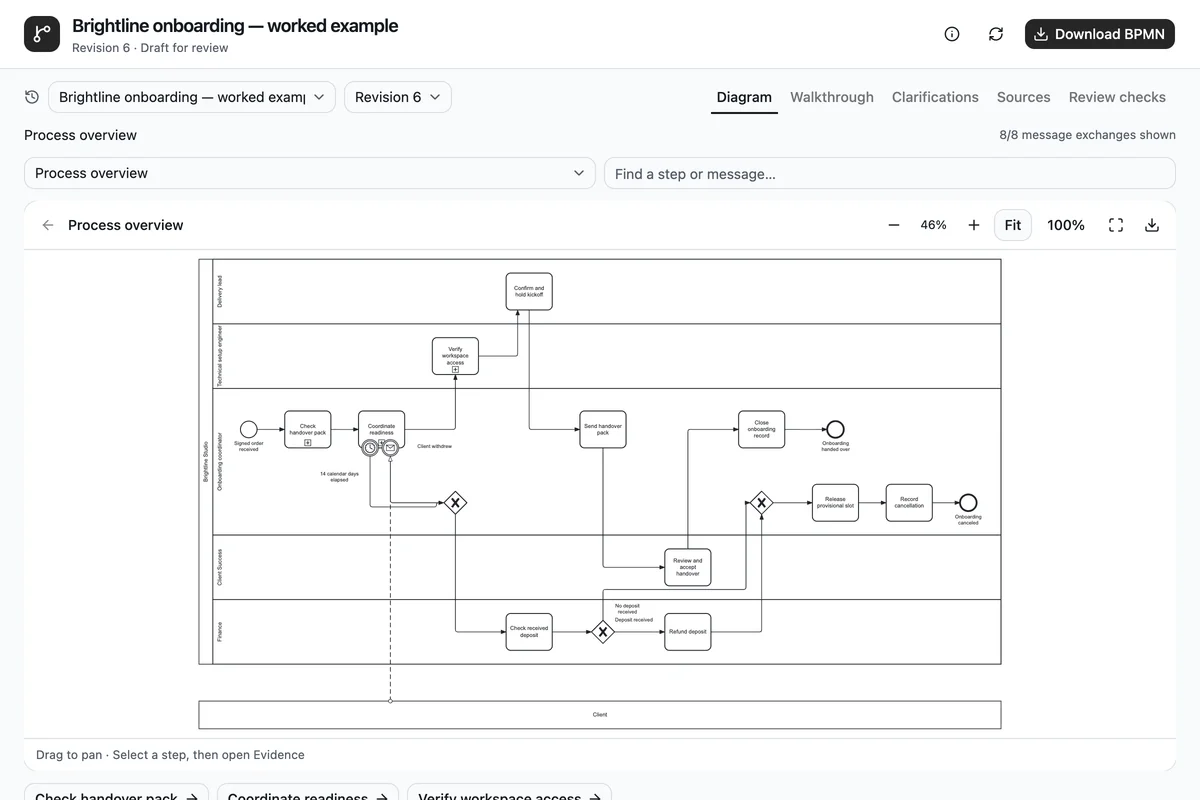
Task: Click the deposit decision gateway in Finance lane
Action: [603, 632]
